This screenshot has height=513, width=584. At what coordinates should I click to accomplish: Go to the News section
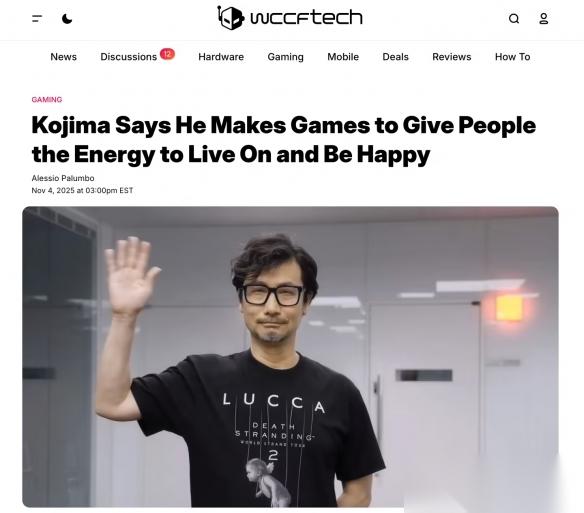(x=63, y=57)
